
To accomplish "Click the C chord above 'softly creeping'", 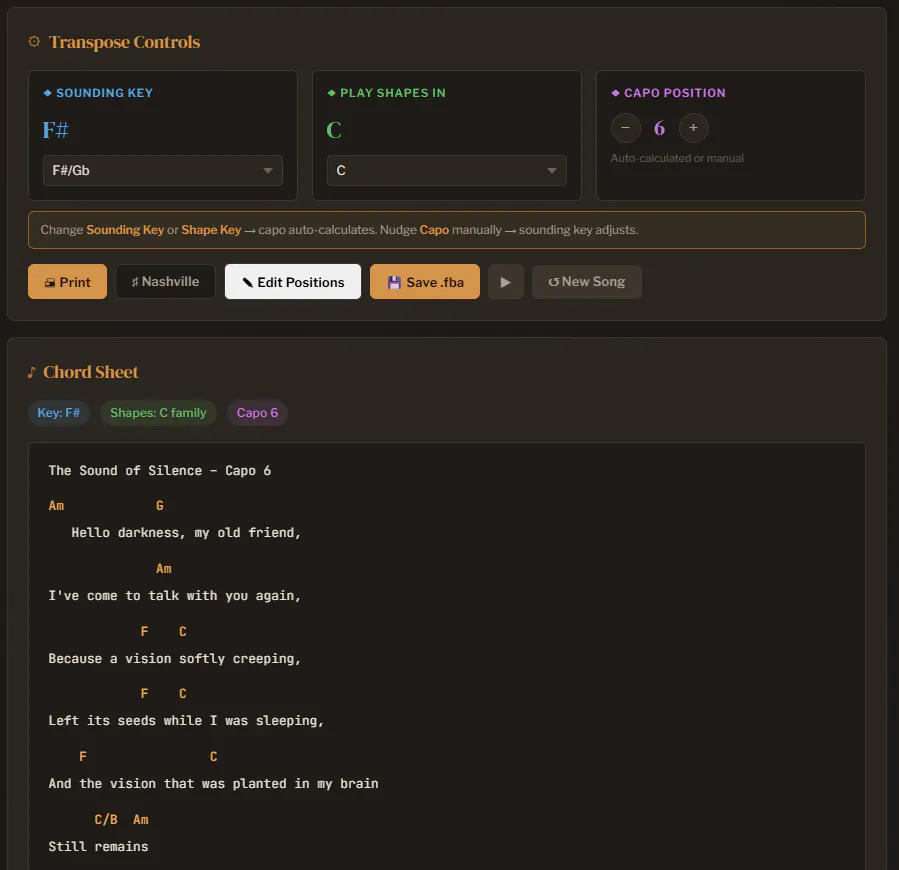I will pyautogui.click(x=183, y=632).
